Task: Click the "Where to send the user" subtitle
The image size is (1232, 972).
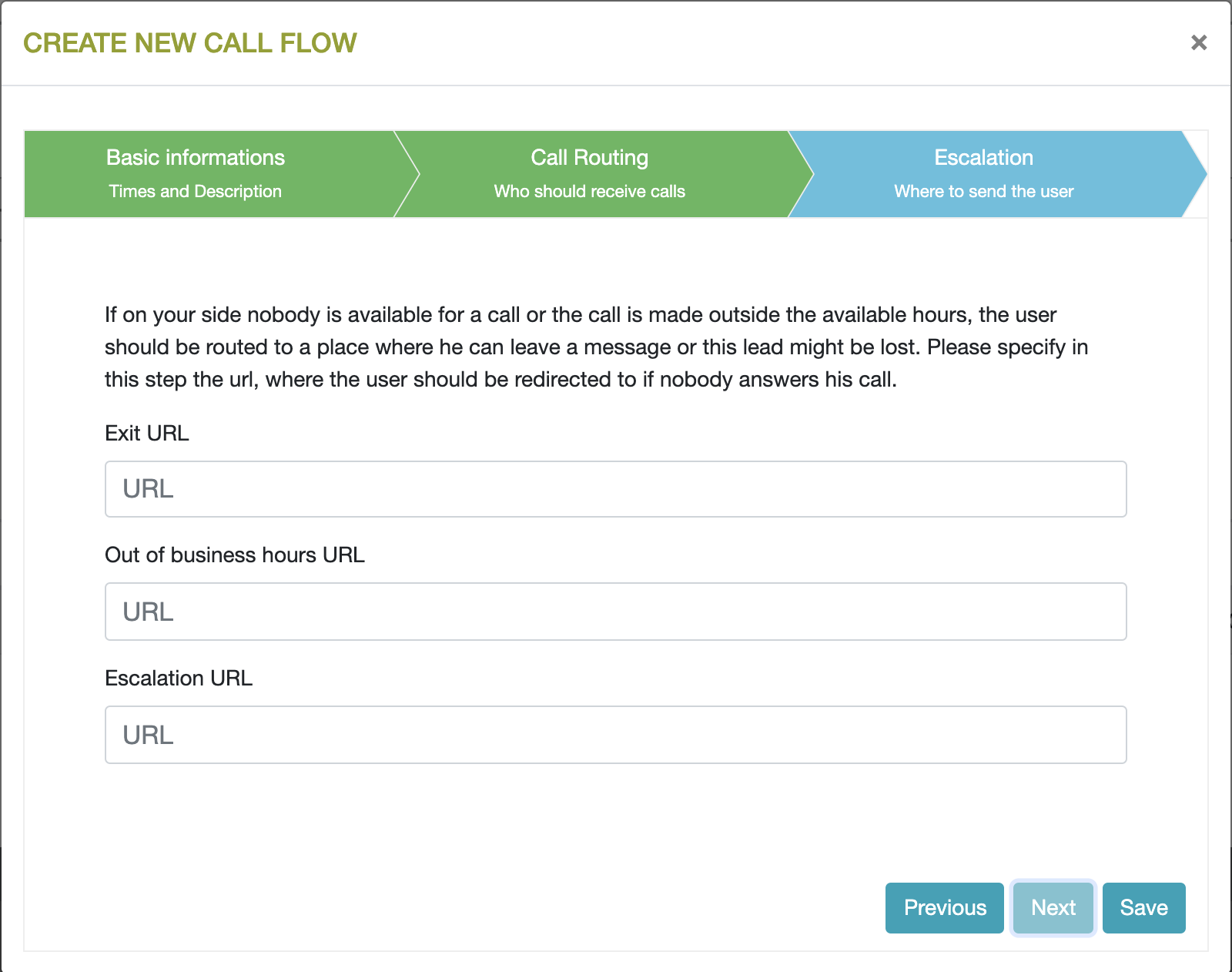Action: point(983,192)
